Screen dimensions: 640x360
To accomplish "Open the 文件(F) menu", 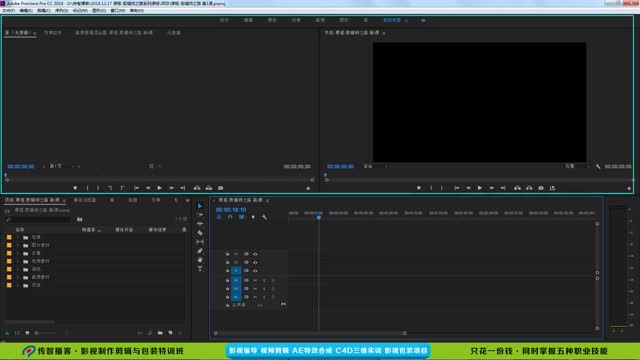I will tap(9, 11).
